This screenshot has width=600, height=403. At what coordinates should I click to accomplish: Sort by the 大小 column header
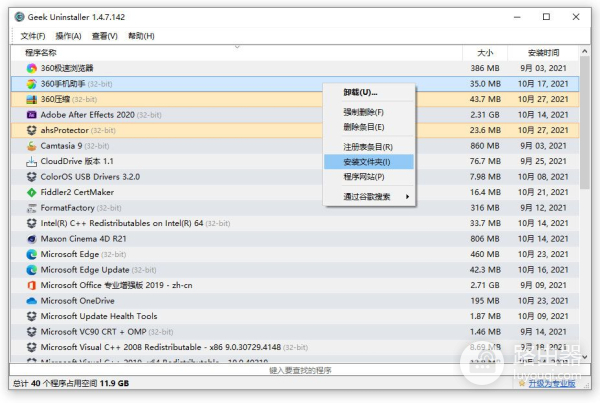coord(485,53)
